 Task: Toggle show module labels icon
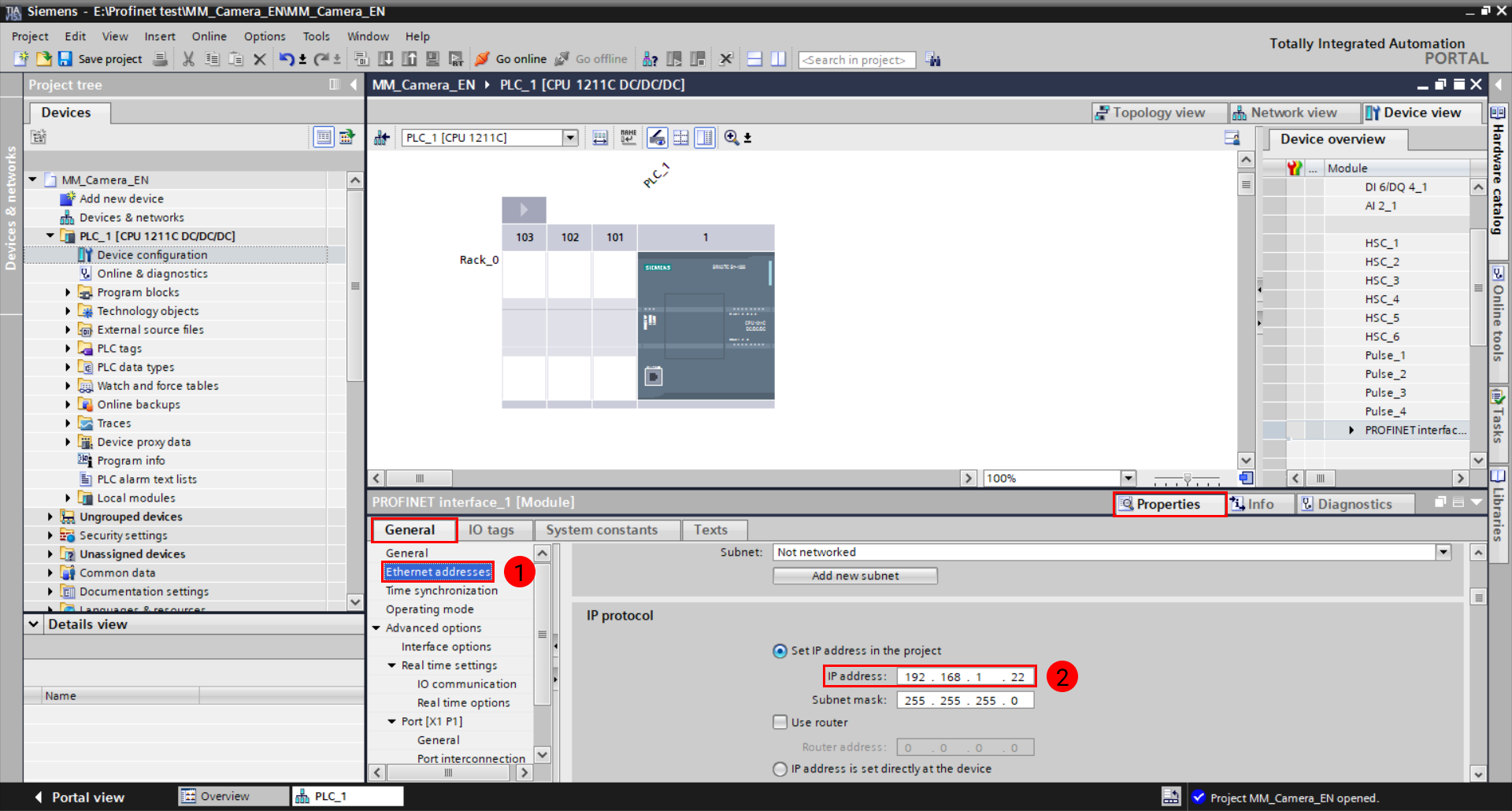click(x=628, y=138)
